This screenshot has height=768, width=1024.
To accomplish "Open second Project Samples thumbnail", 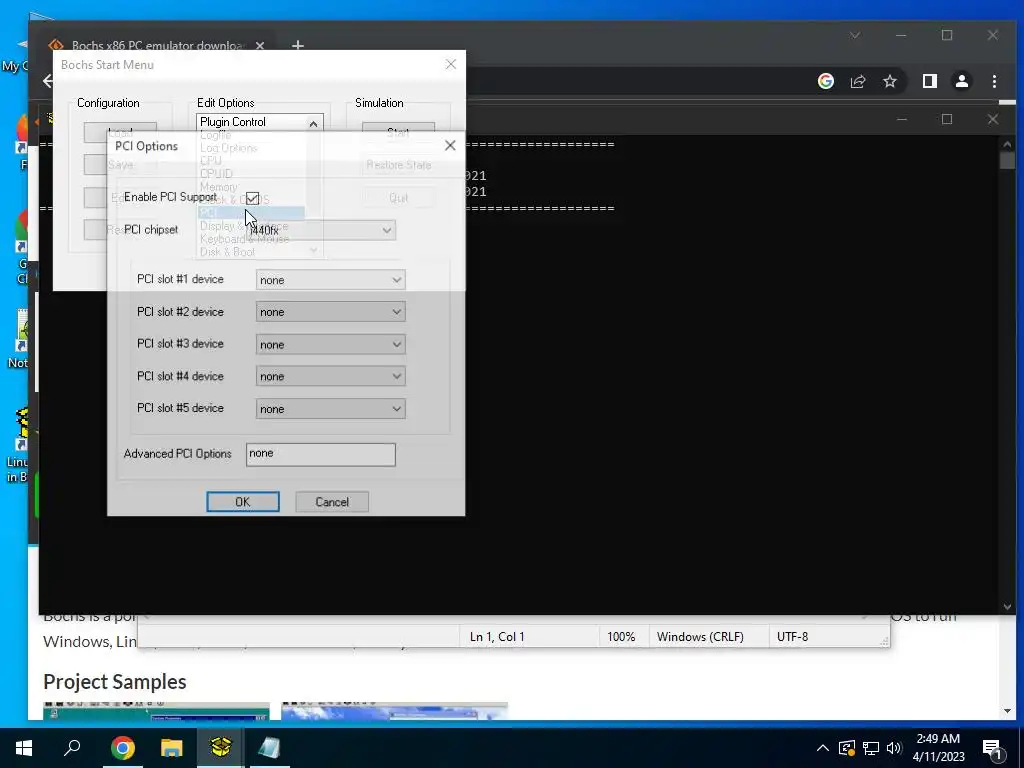I will click(394, 711).
